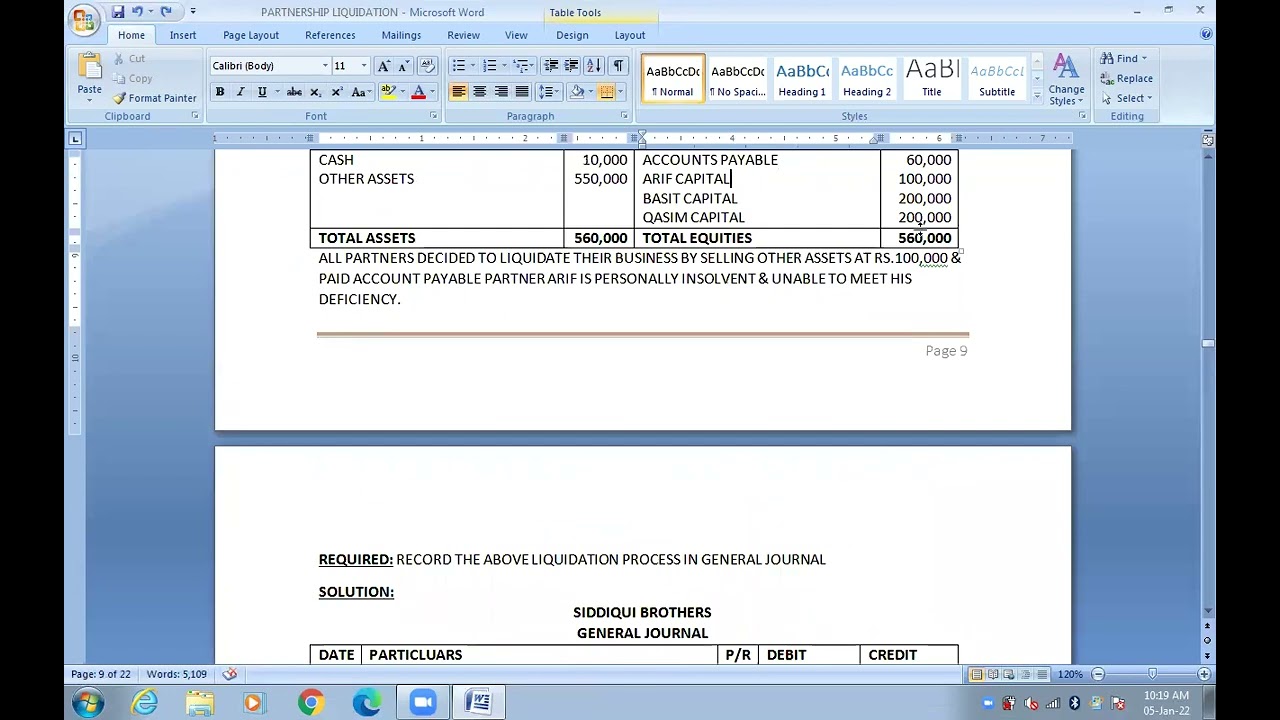Toggle underline formatting
This screenshot has width=1280, height=720.
(x=262, y=92)
